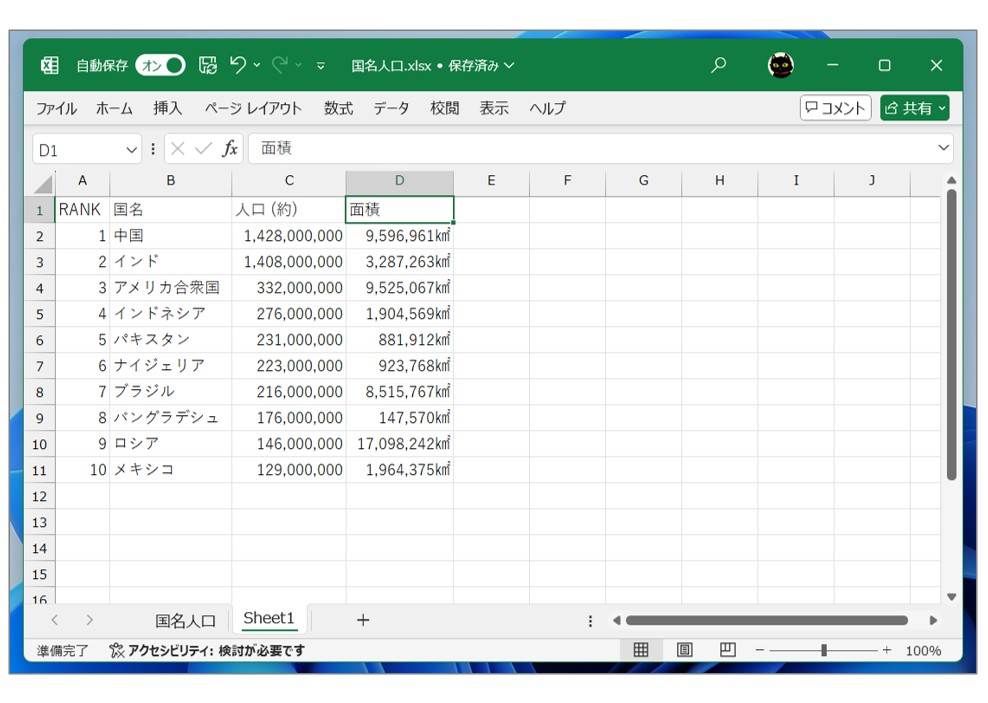Select the RANK header cell

coord(83,210)
